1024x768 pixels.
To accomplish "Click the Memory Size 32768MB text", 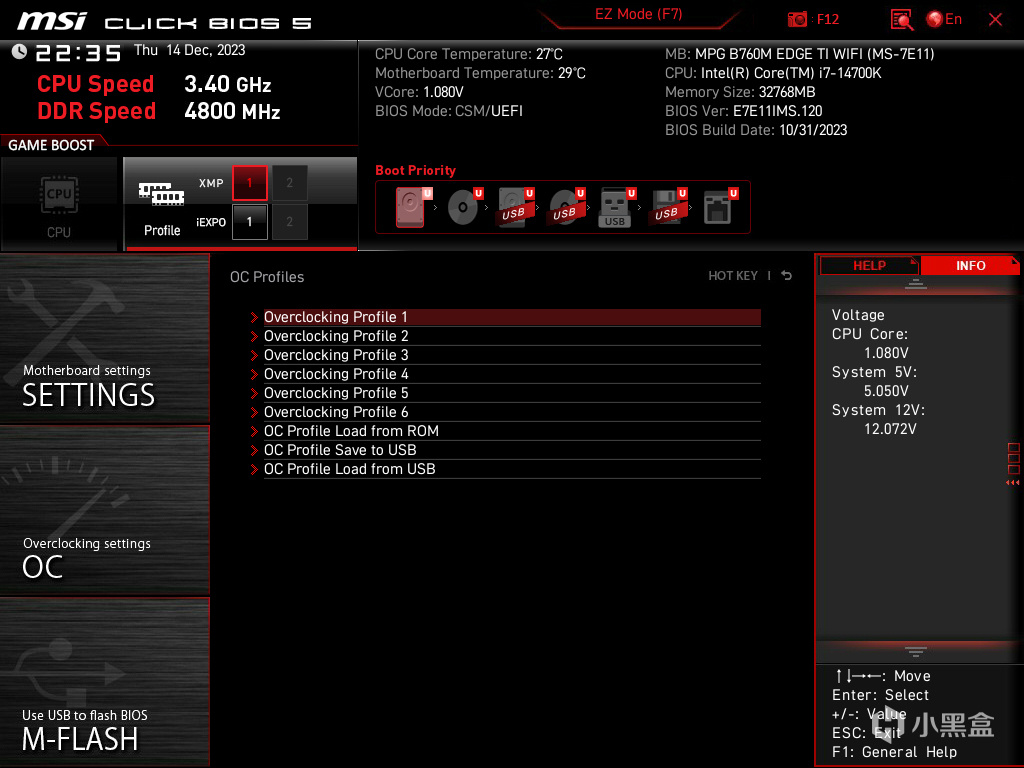I will [x=740, y=92].
